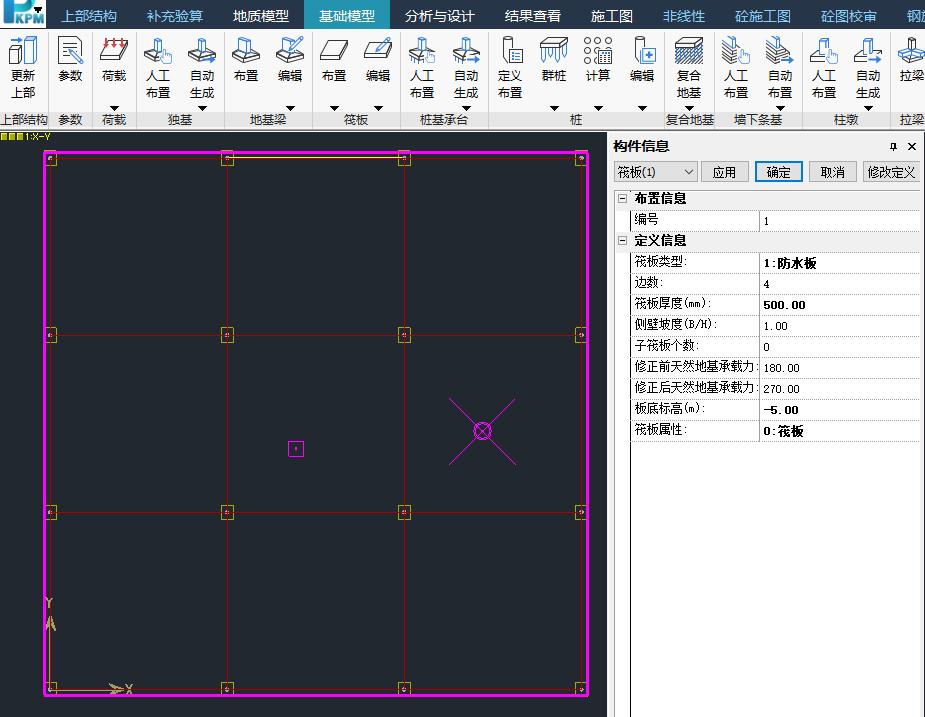The height and width of the screenshot is (717, 925).
Task: Click 自动生成 icon in 独基 group
Action: pos(202,67)
